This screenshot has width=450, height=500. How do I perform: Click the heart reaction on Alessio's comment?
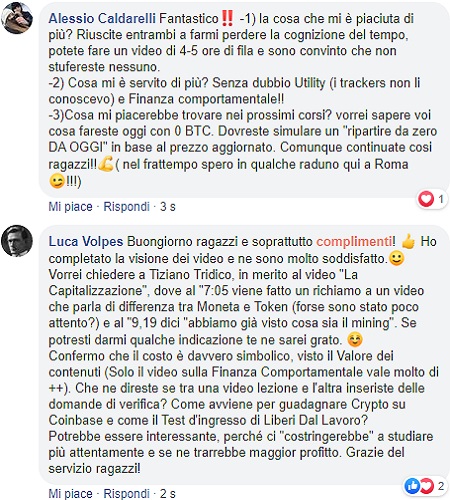426,199
